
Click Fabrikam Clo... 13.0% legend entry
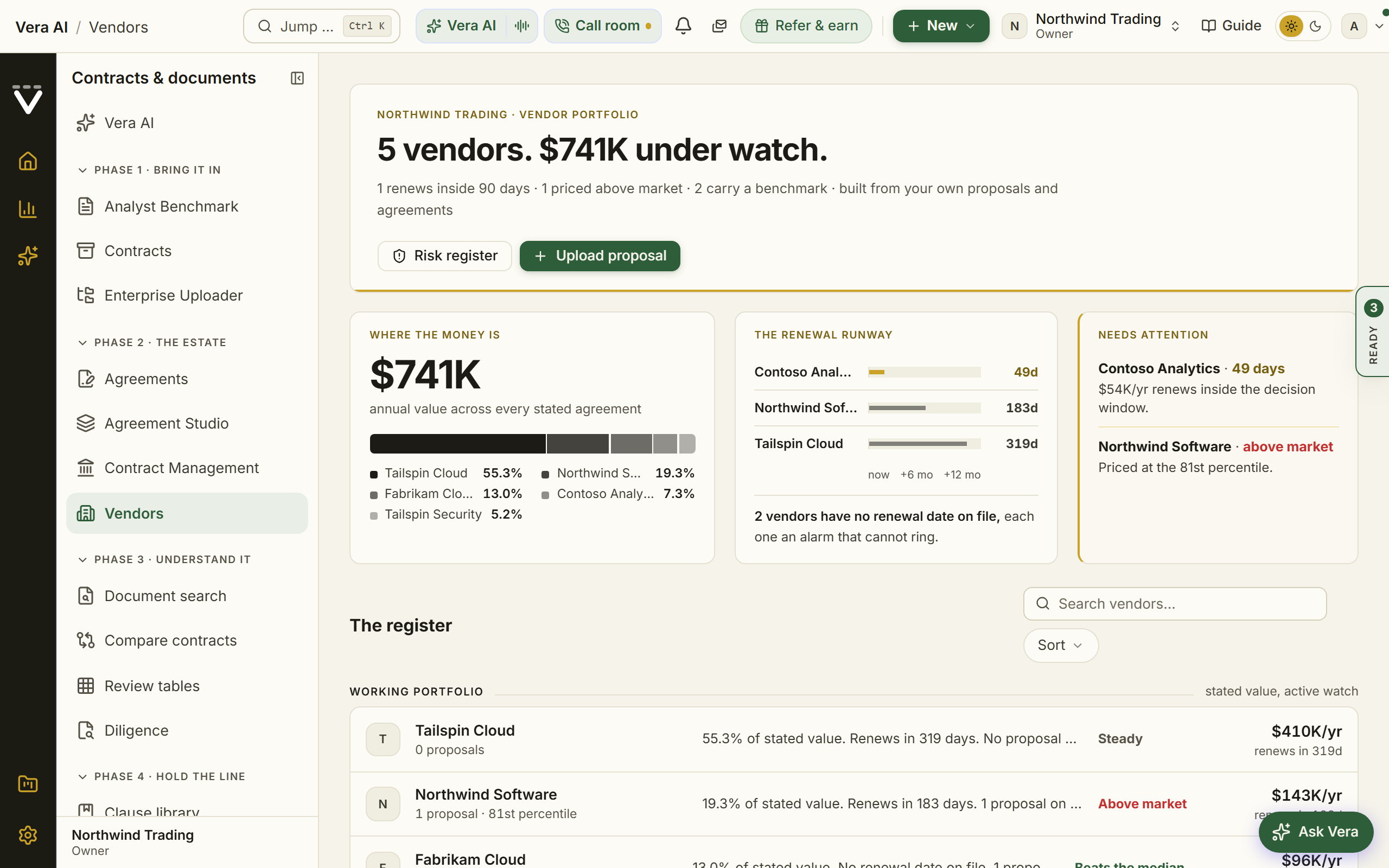coord(446,494)
